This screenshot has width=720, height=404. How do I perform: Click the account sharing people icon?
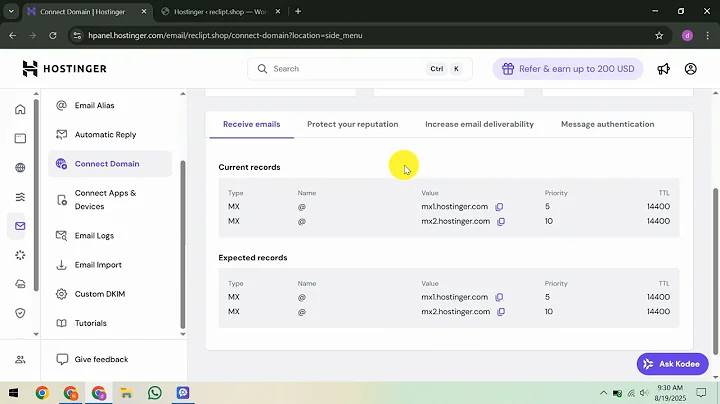20,359
